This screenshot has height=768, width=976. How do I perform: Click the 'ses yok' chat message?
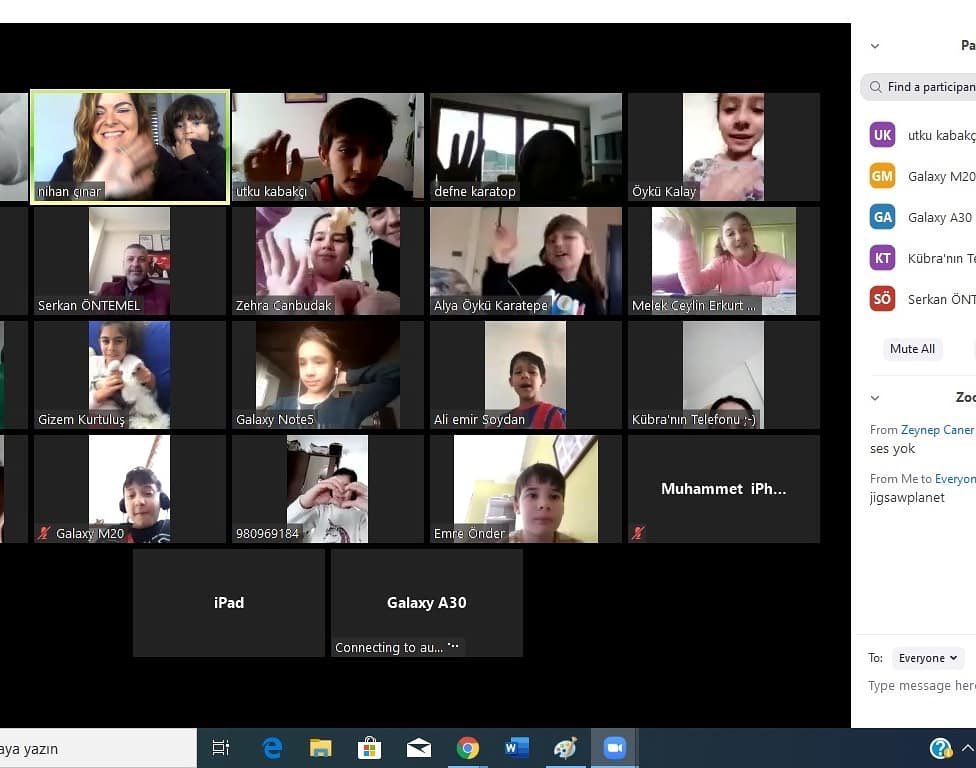pyautogui.click(x=892, y=449)
